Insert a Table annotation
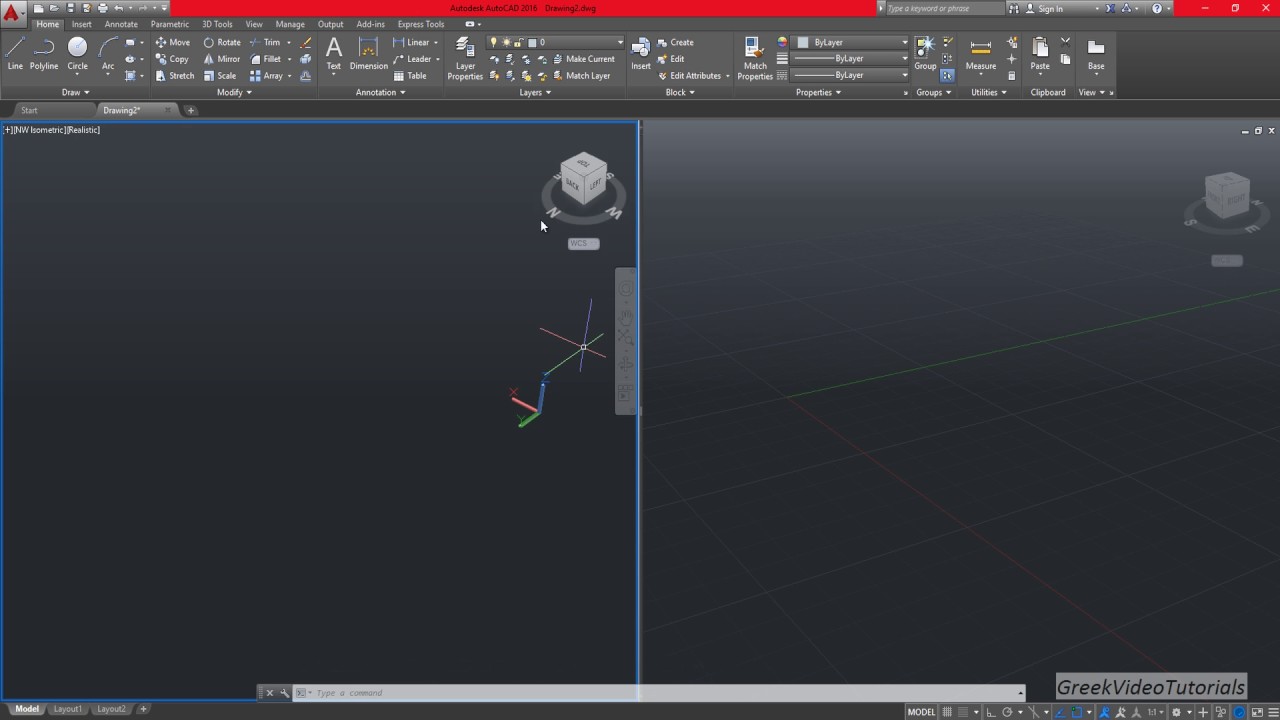 [410, 76]
